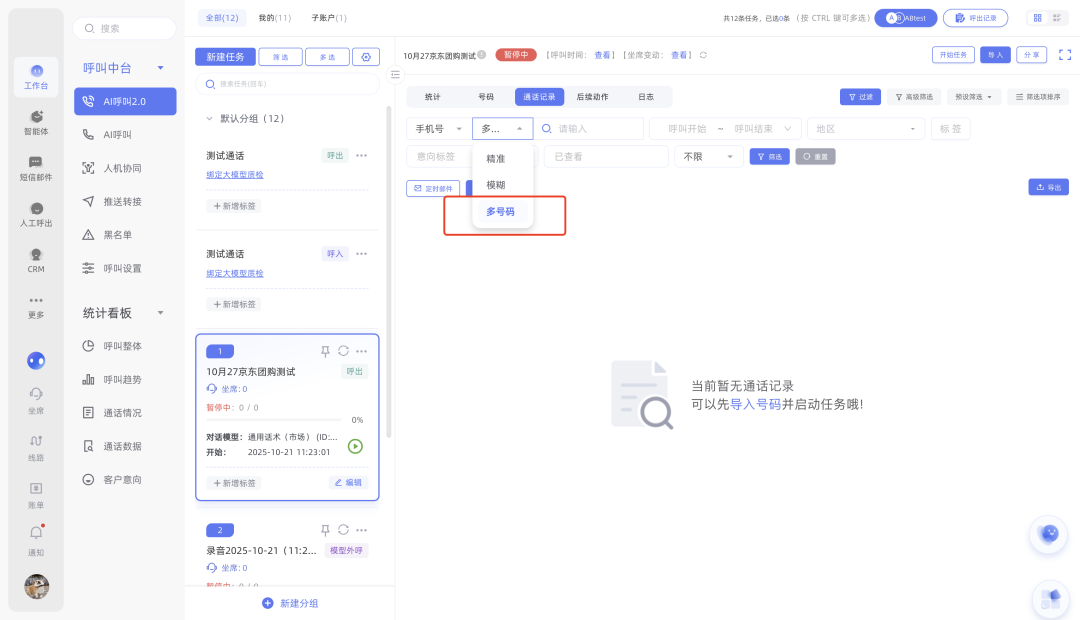Click the green play icon on 10月27京东团购测试
The height and width of the screenshot is (620, 1080).
[x=355, y=446]
